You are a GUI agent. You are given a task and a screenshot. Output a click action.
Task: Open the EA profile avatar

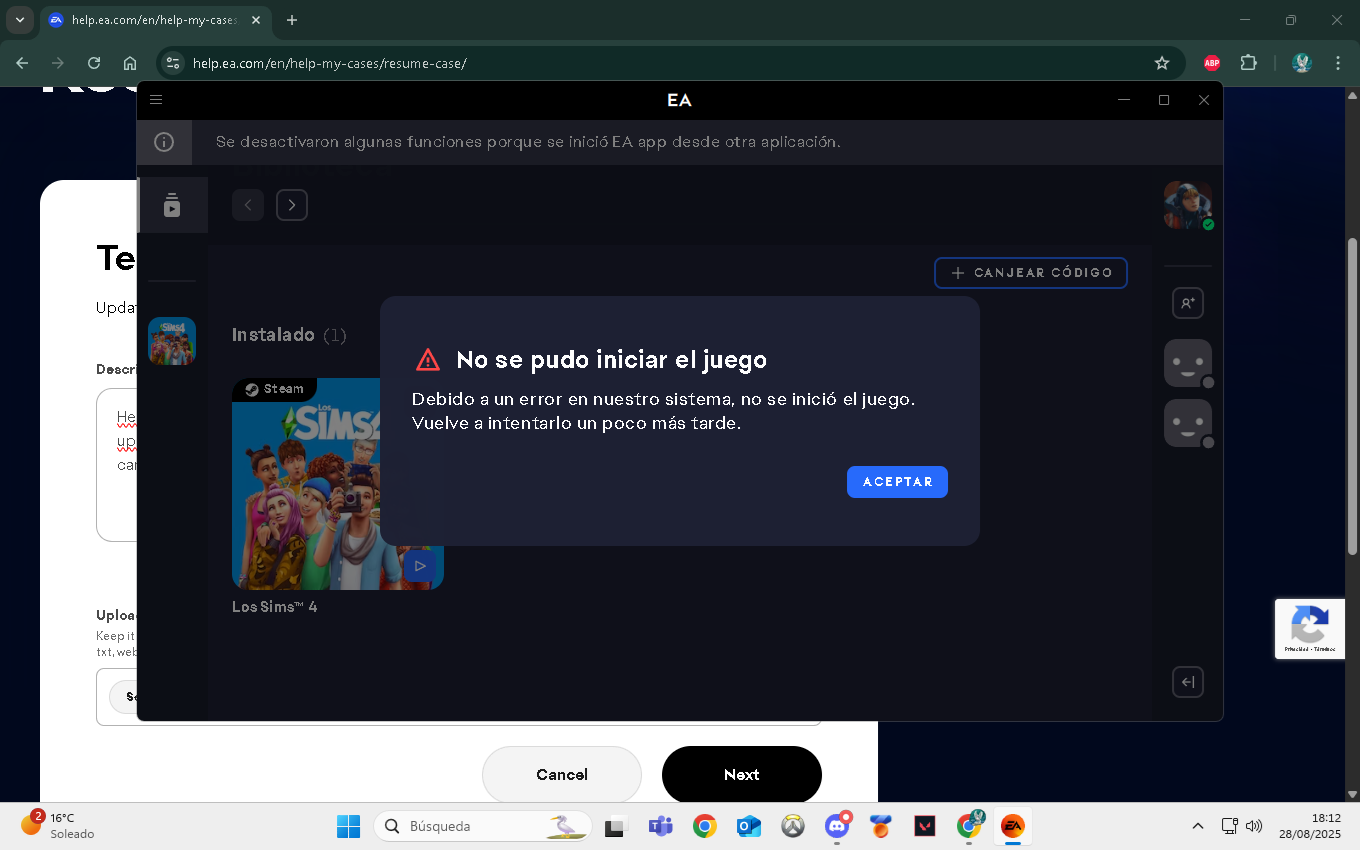click(1188, 205)
